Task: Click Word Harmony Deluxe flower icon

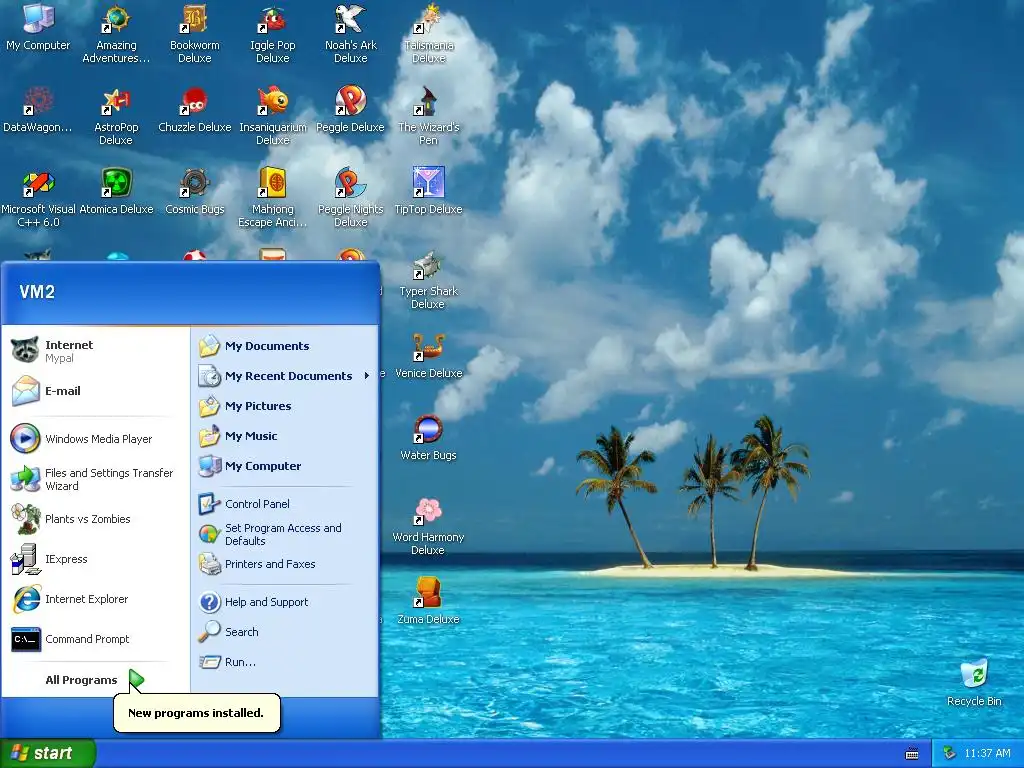Action: point(428,526)
